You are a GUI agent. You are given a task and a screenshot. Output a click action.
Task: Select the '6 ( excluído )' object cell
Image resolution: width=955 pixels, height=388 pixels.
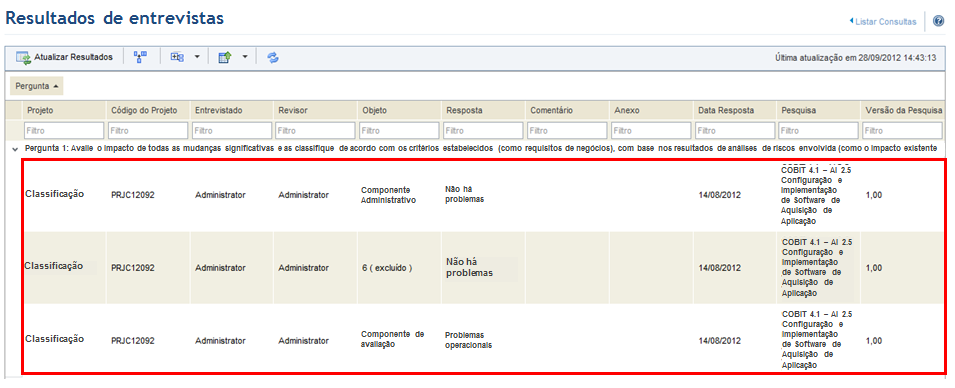pyautogui.click(x=387, y=268)
